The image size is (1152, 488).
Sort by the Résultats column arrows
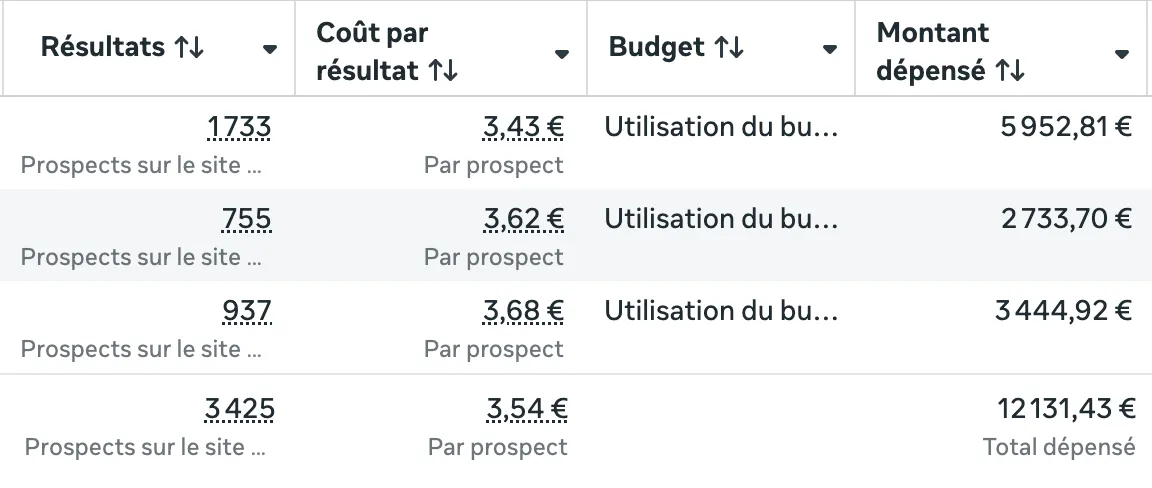[189, 48]
